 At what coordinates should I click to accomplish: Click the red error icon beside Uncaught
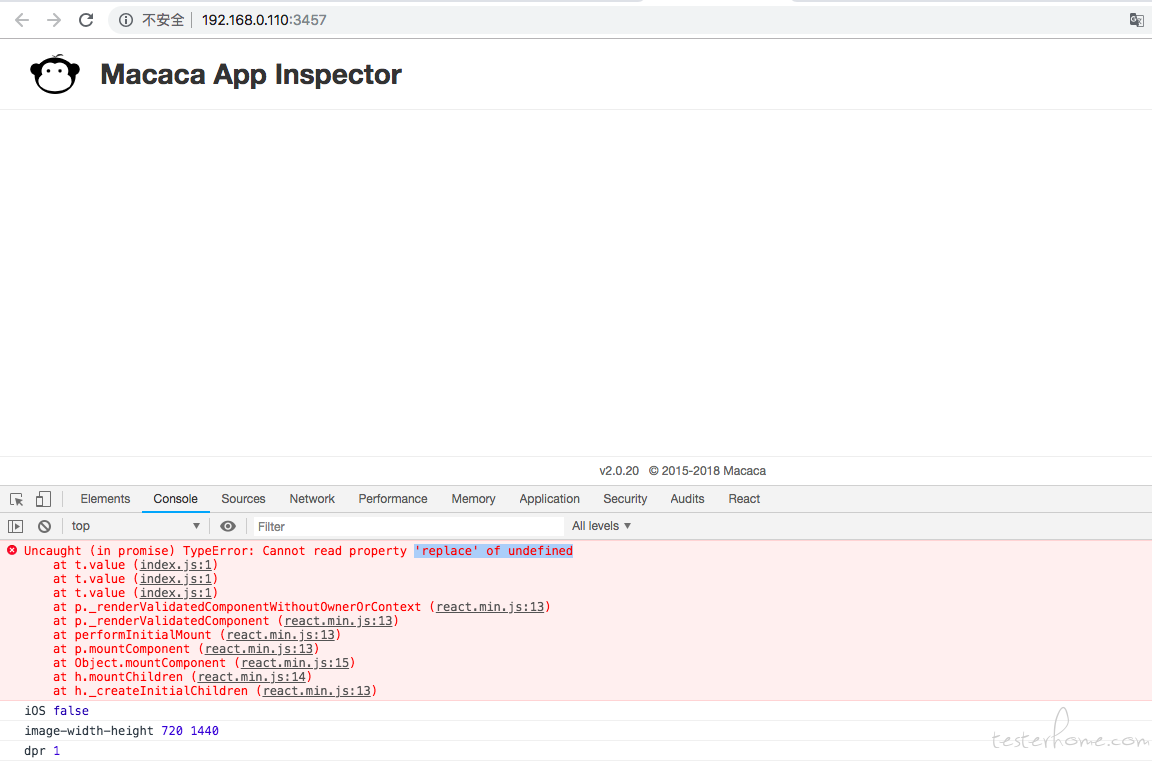coord(12,550)
